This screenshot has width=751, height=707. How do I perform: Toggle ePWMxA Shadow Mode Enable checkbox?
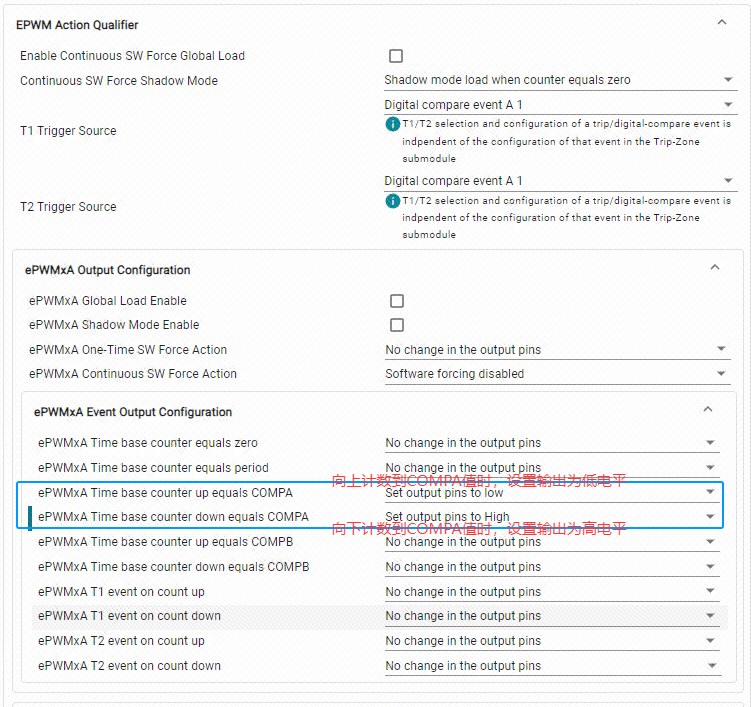[397, 325]
